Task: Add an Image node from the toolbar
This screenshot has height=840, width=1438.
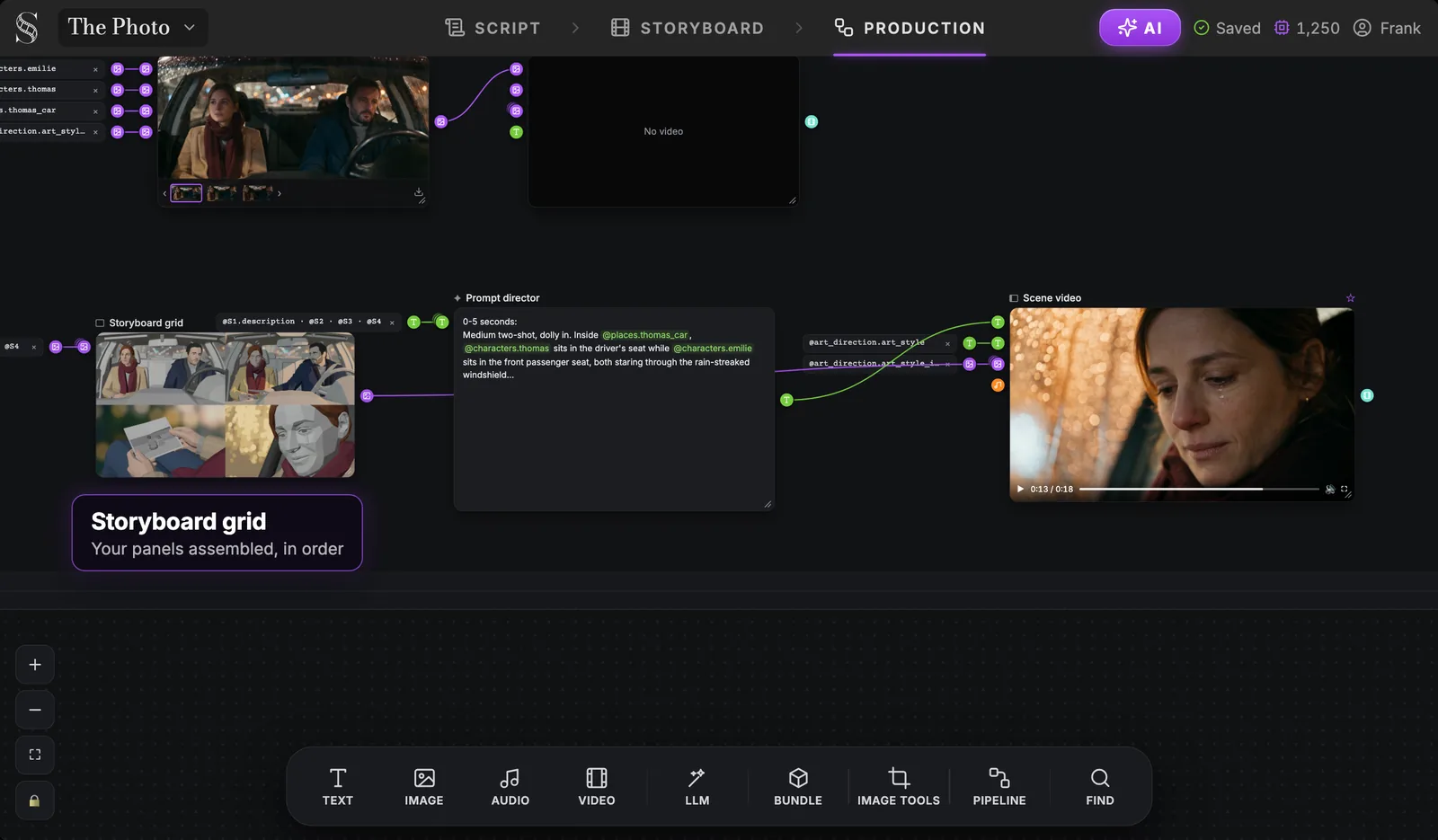Action: tap(424, 787)
